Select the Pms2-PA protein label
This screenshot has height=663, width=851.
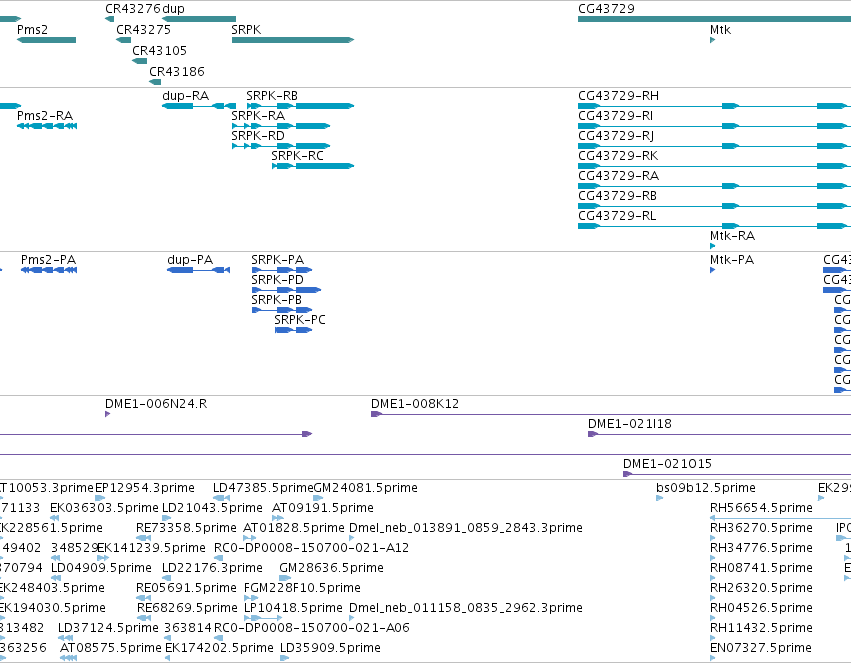point(48,260)
